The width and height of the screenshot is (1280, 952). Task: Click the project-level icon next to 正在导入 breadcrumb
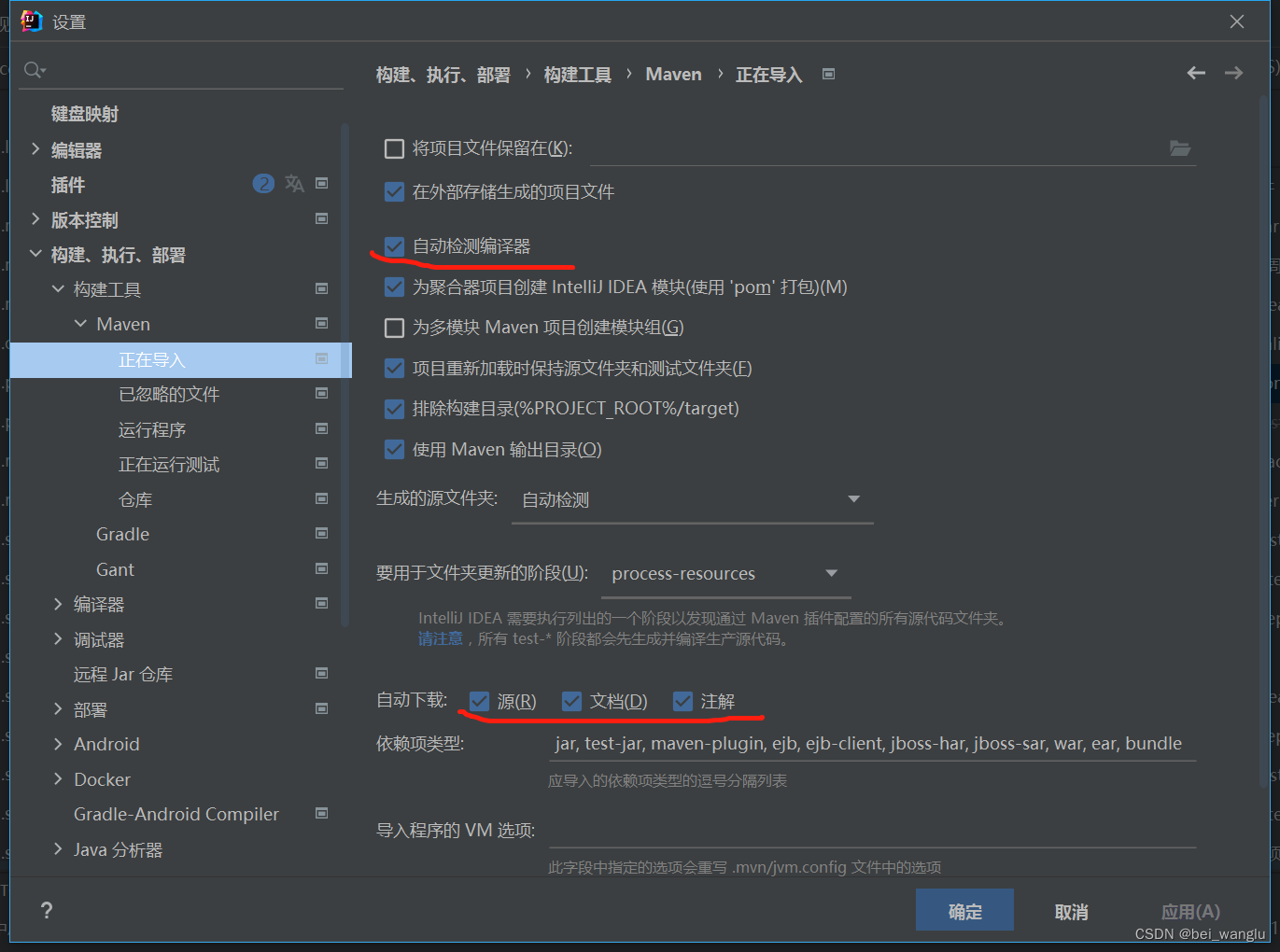(828, 74)
